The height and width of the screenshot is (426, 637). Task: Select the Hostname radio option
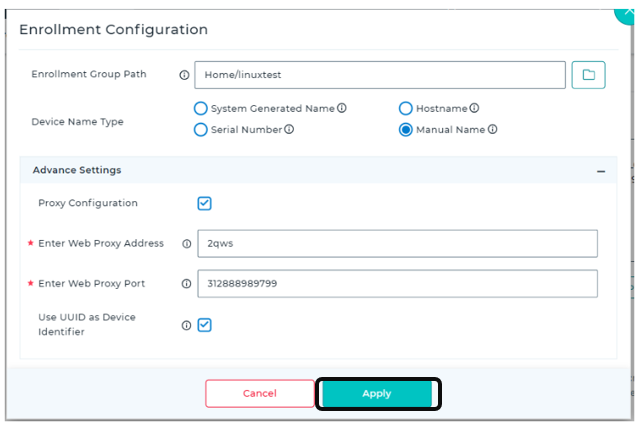405,108
